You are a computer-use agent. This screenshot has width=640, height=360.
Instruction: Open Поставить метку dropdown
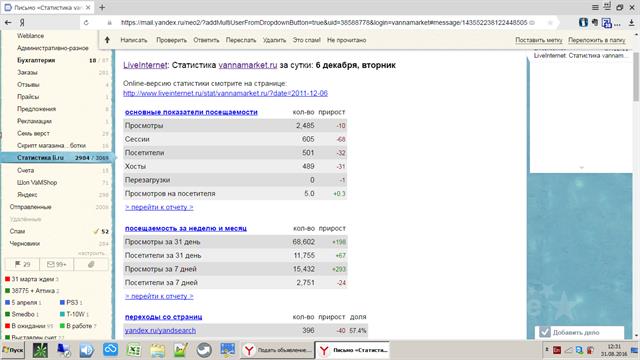pyautogui.click(x=539, y=40)
